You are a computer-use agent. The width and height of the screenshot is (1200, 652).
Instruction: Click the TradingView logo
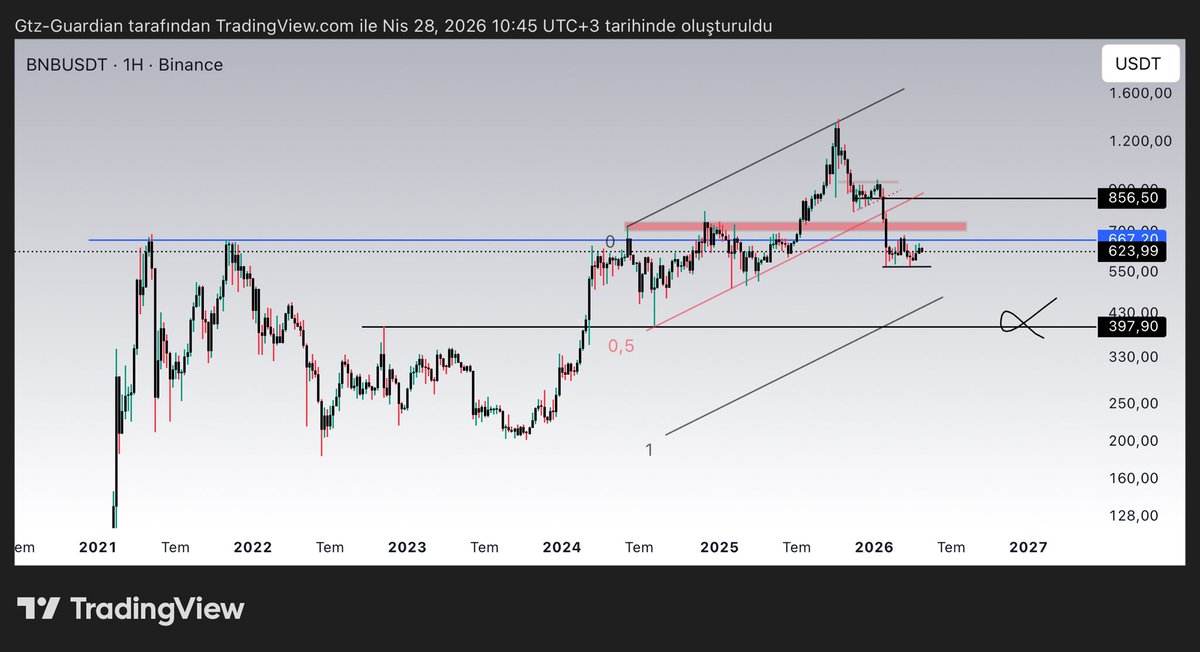click(x=130, y=608)
